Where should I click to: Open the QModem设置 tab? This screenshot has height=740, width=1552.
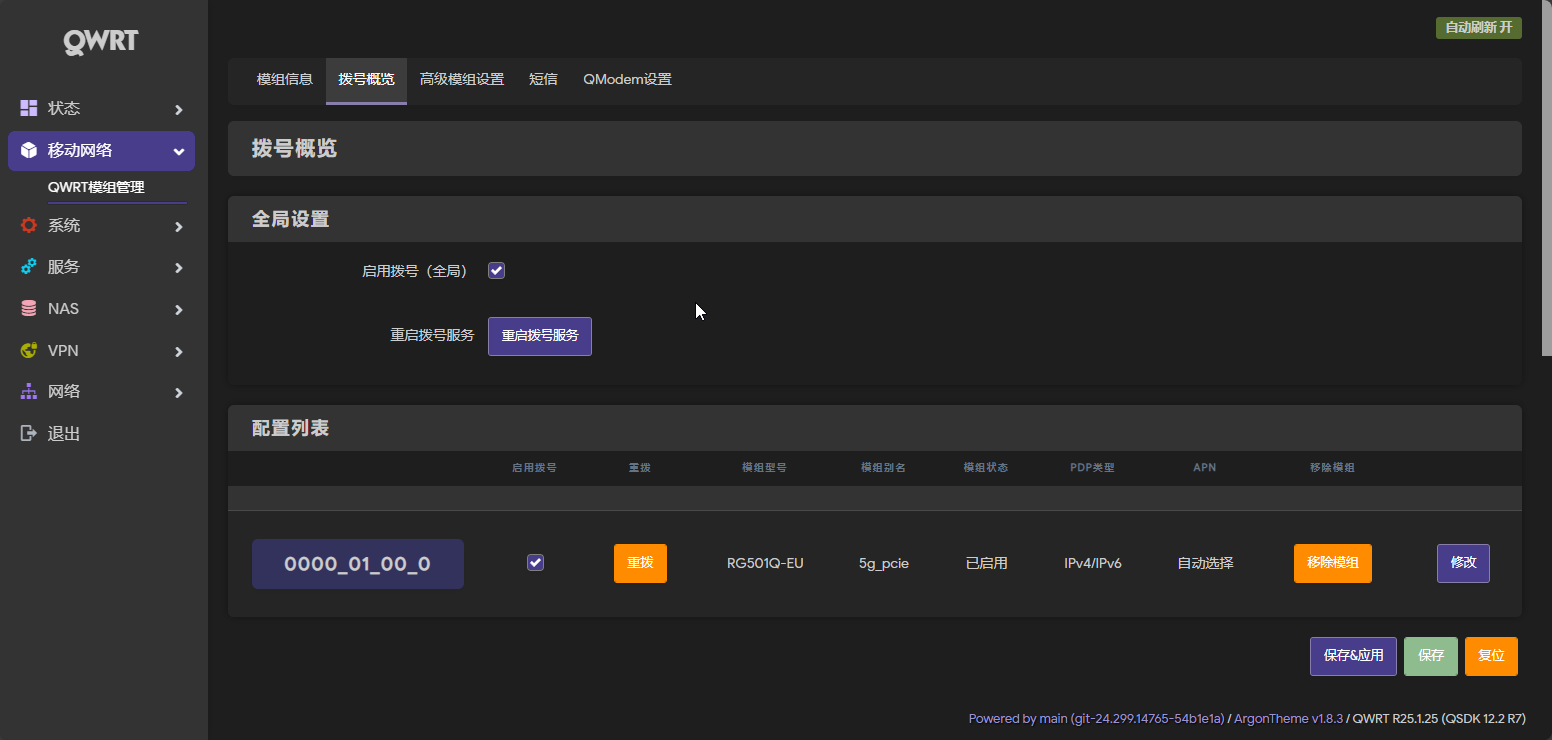coord(627,78)
